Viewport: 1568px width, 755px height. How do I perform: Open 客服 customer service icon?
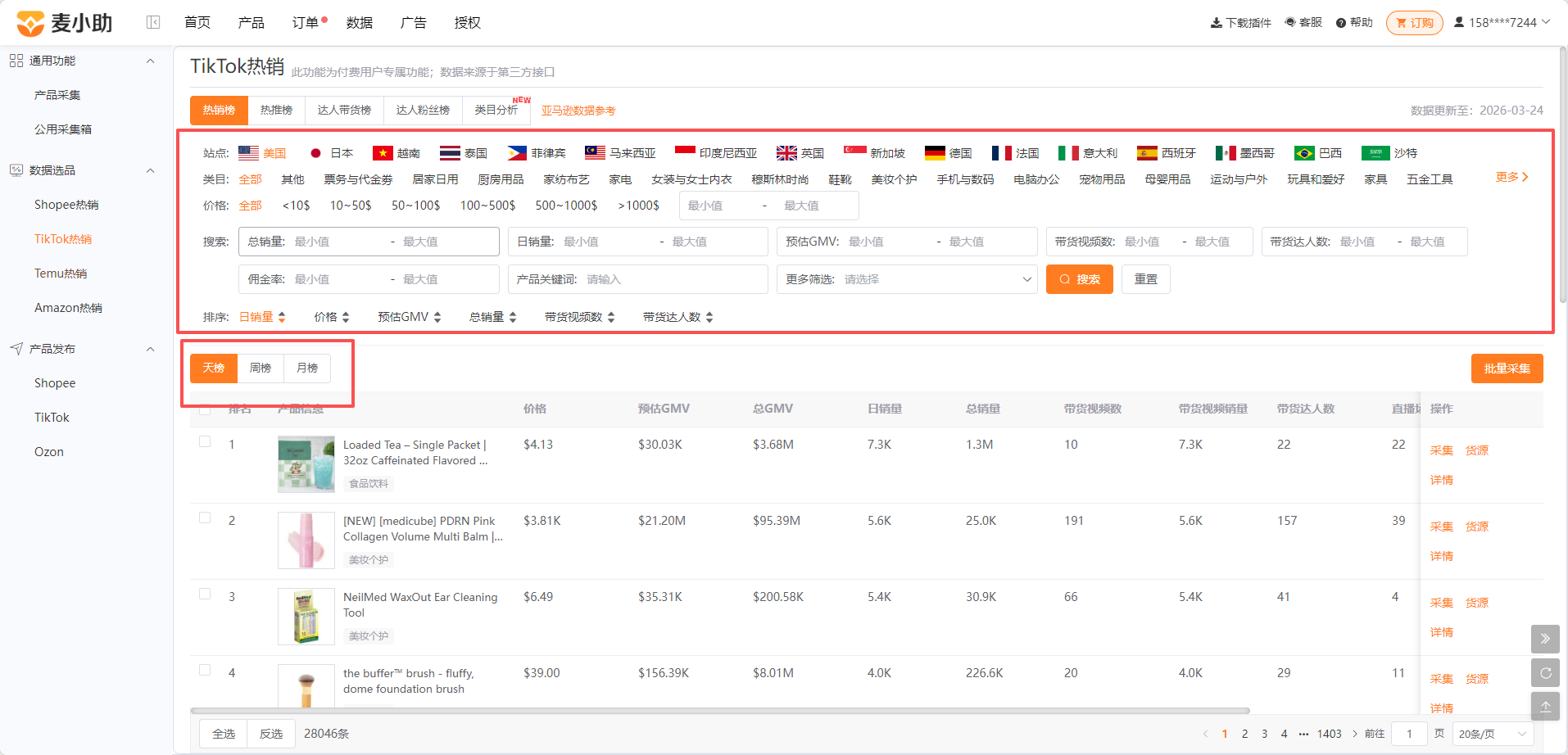[x=1290, y=23]
